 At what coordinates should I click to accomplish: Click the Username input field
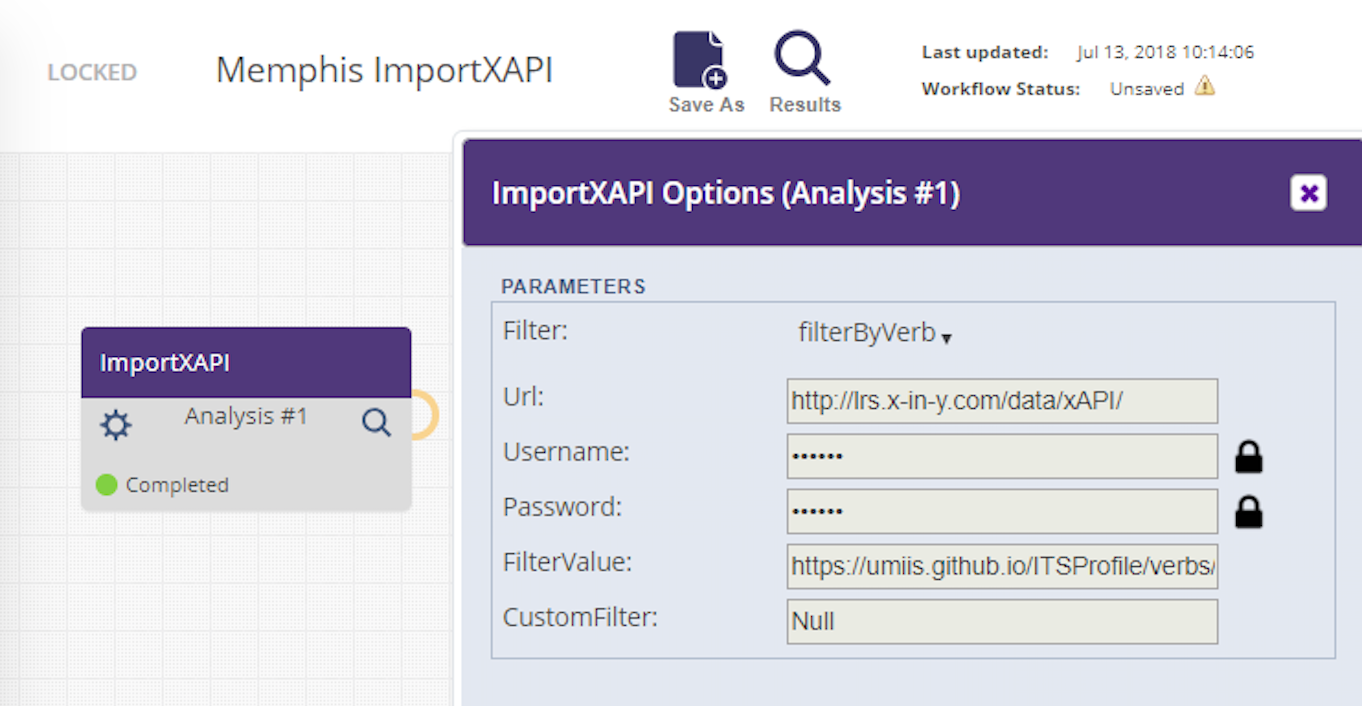(x=1002, y=456)
